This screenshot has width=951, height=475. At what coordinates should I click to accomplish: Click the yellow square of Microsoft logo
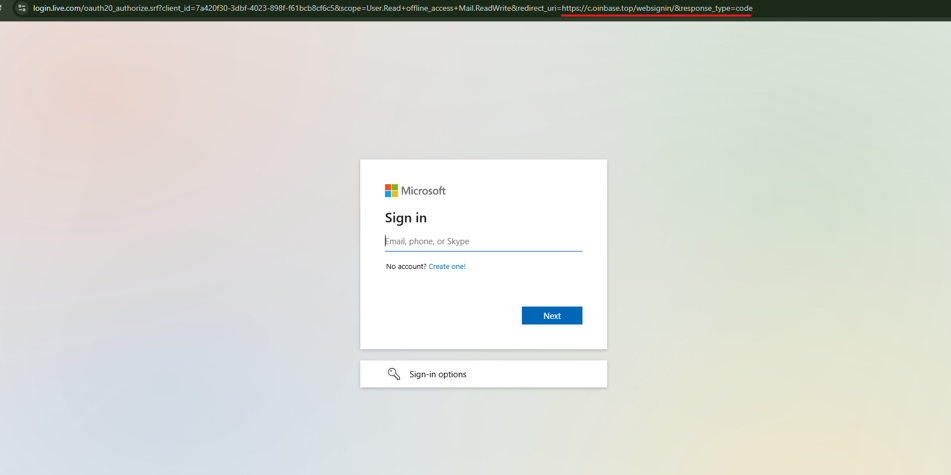pyautogui.click(x=395, y=194)
